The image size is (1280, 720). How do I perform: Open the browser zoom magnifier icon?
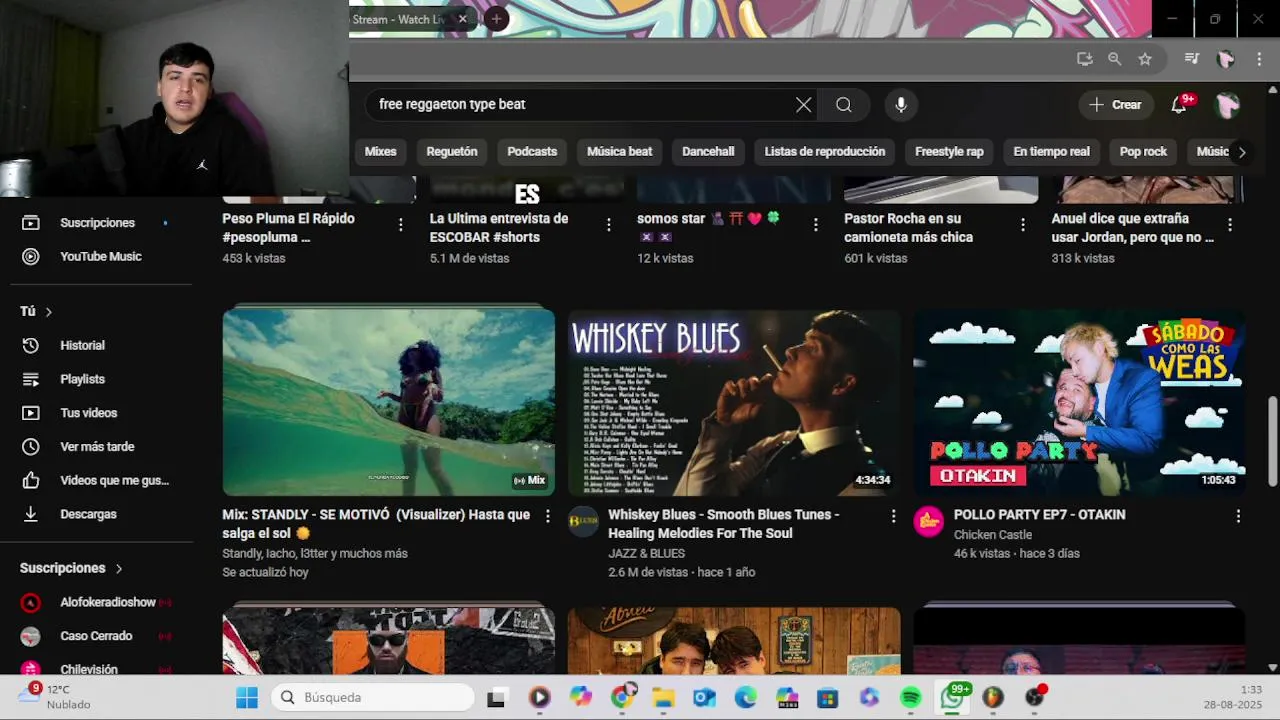click(x=1114, y=59)
